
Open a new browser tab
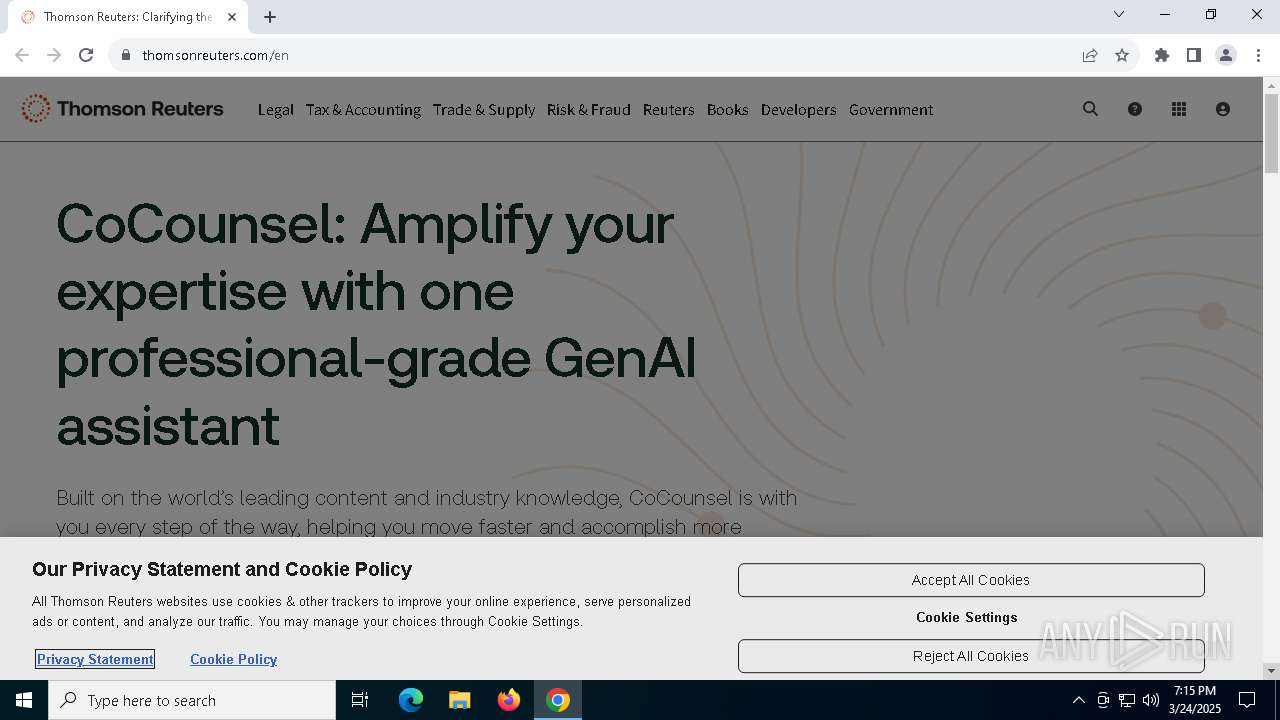coord(270,17)
